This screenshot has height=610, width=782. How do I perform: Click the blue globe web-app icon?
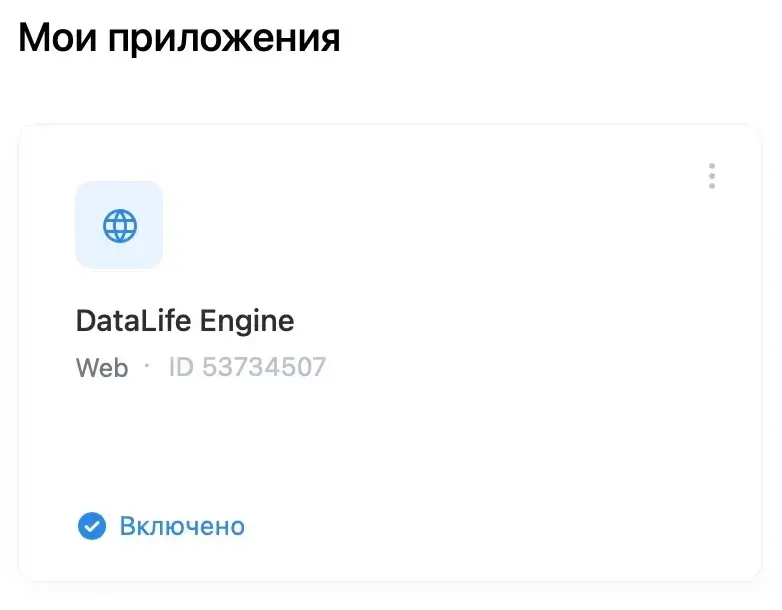coord(120,226)
